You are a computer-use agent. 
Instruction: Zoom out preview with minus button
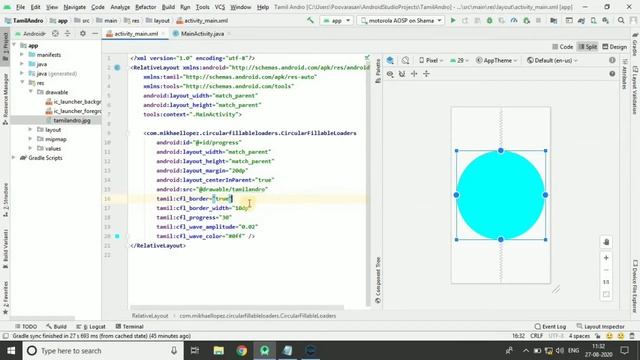606,270
